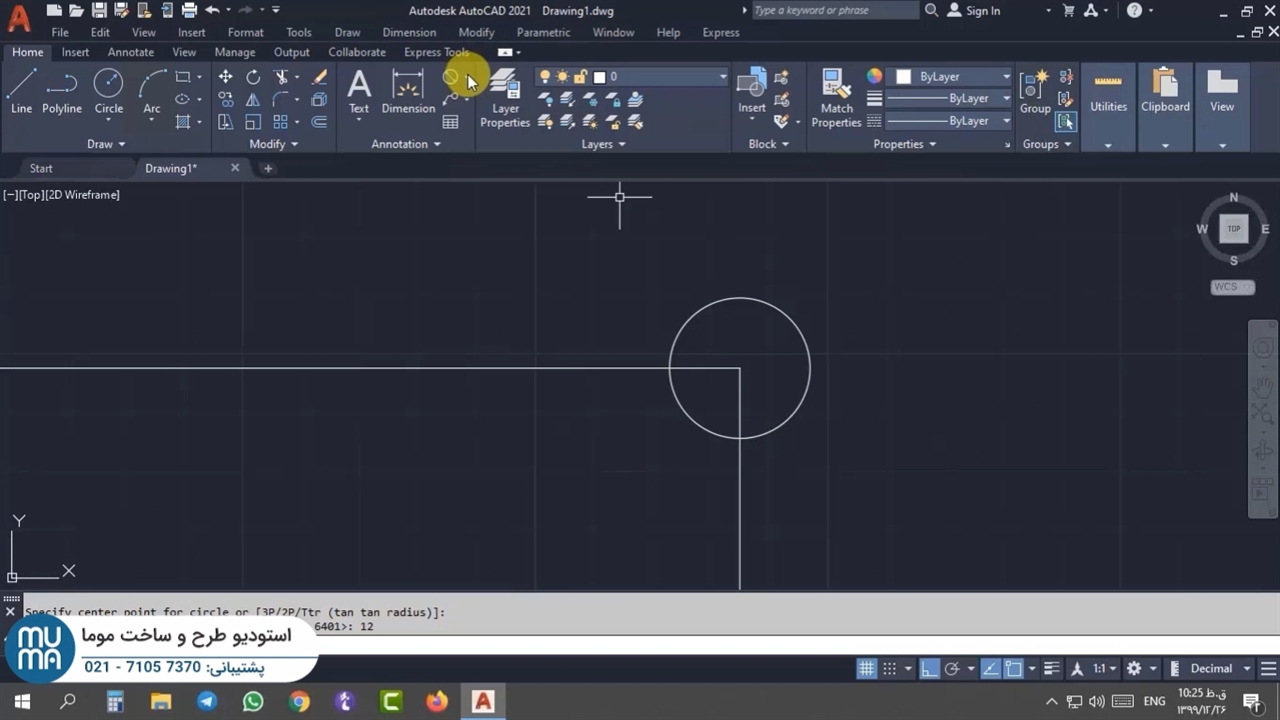This screenshot has width=1280, height=720.
Task: Click the Mirror tool icon
Action: coord(253,100)
